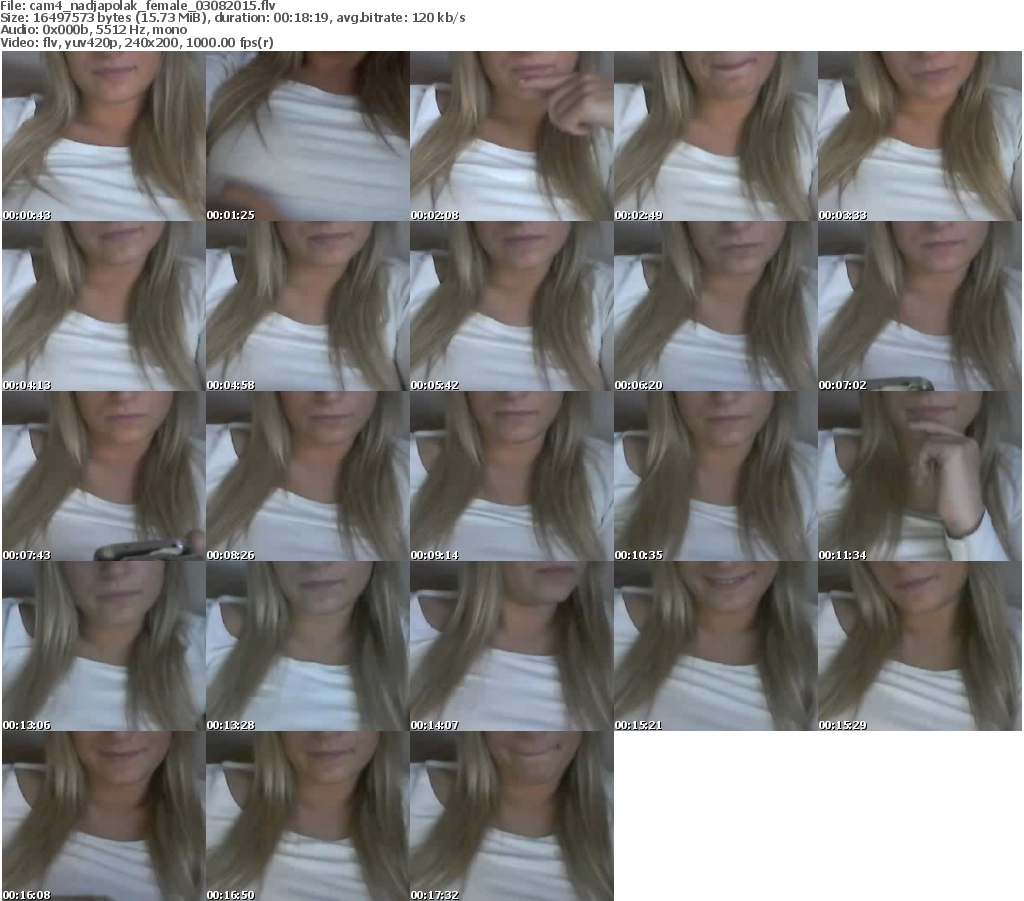
Task: Open the thumbnail stamped 00:10:35
Action: click(715, 476)
